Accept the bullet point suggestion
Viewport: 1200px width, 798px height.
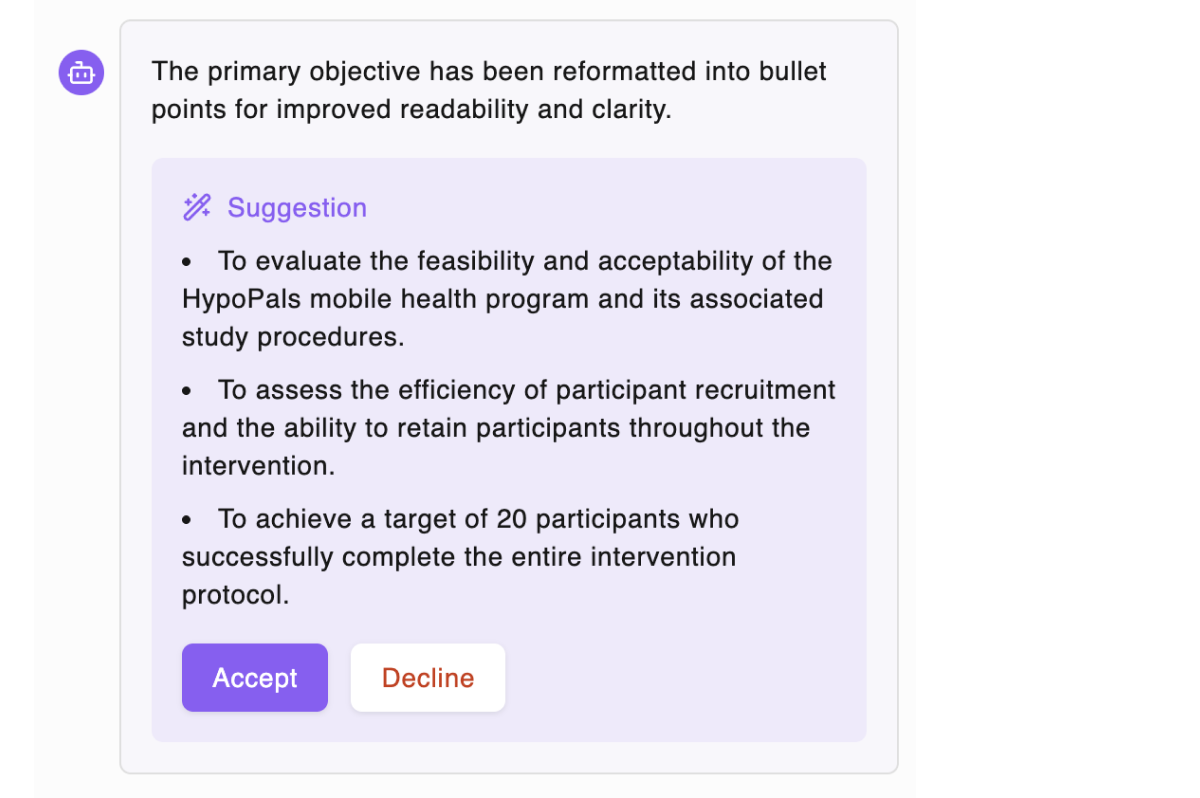click(x=254, y=677)
